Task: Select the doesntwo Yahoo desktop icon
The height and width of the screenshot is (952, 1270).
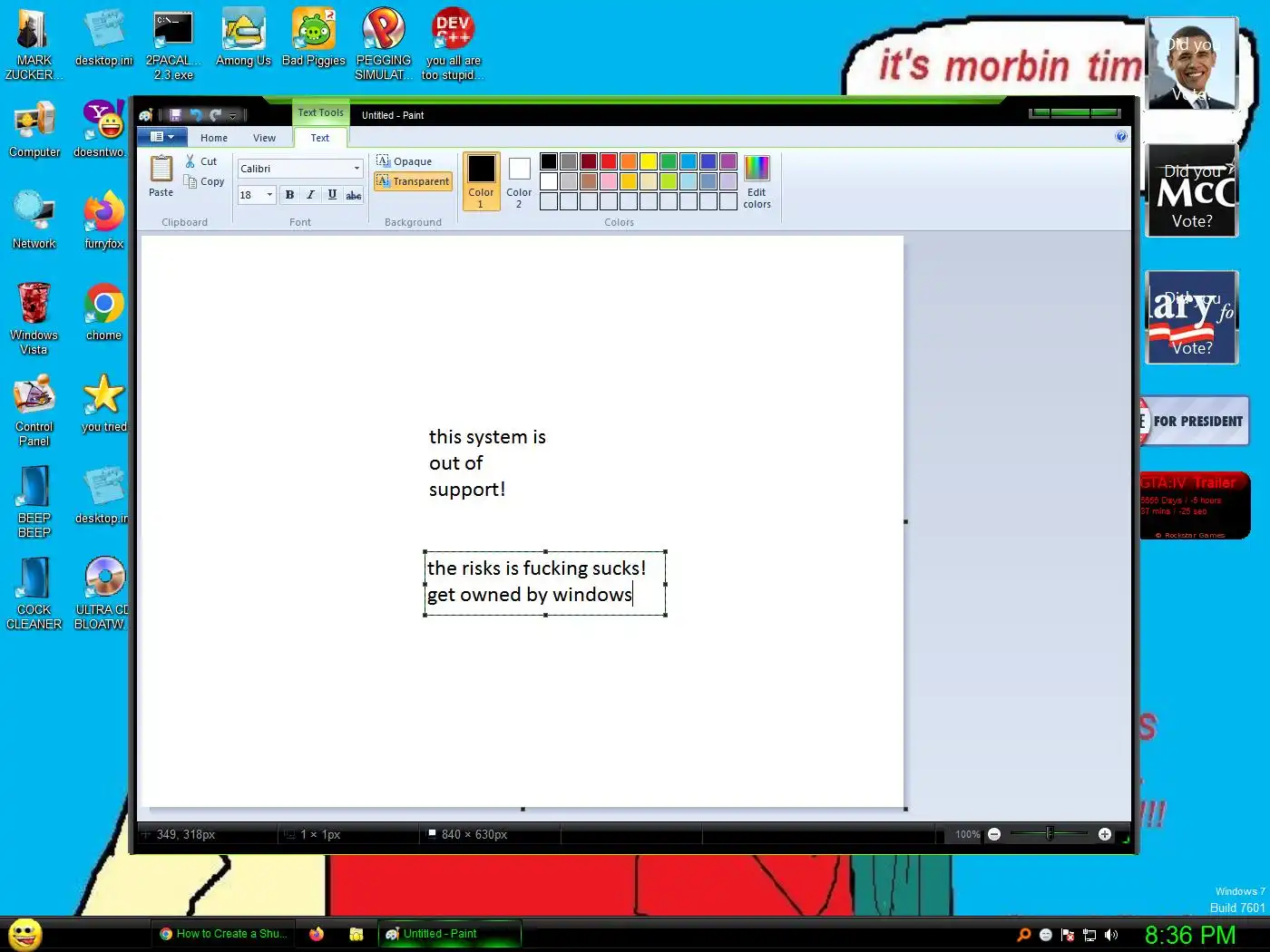Action: pos(103,130)
